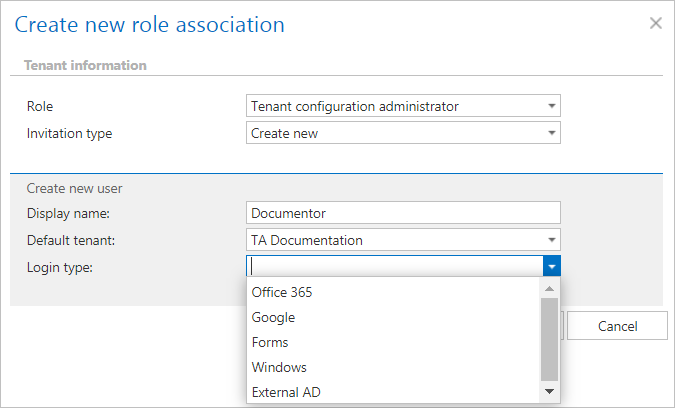This screenshot has width=675, height=408.
Task: Click the Tenant configuration administrator role field
Action: pyautogui.click(x=395, y=106)
